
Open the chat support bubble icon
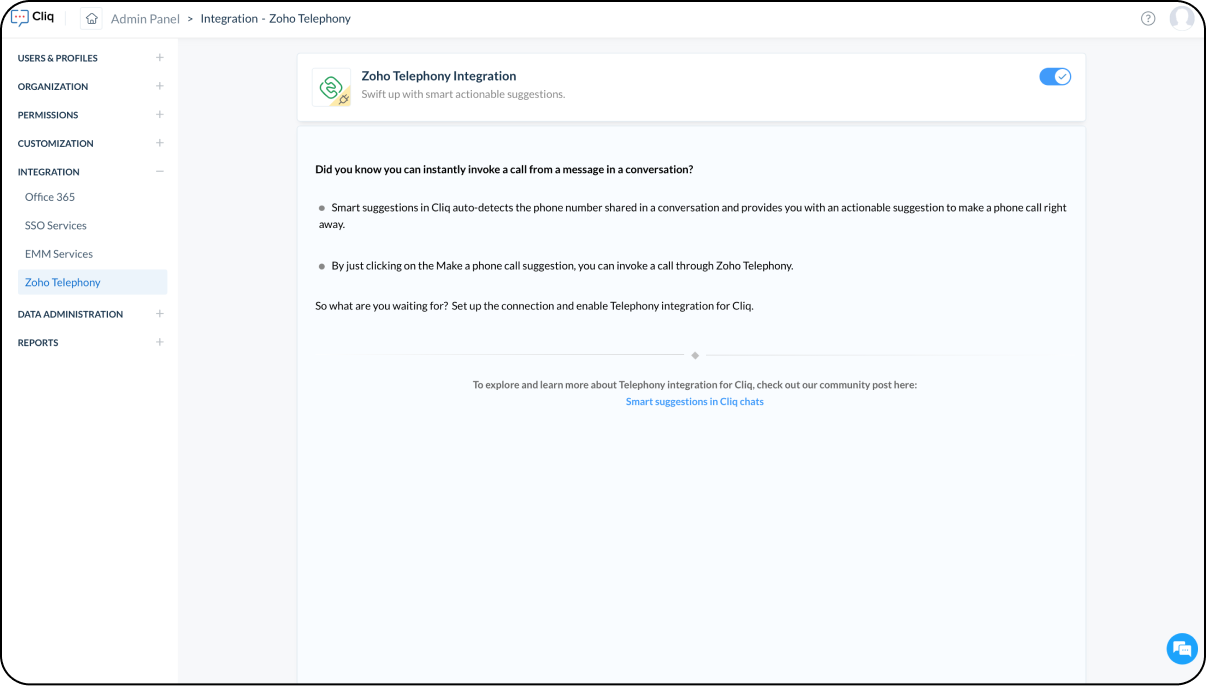click(x=1182, y=648)
